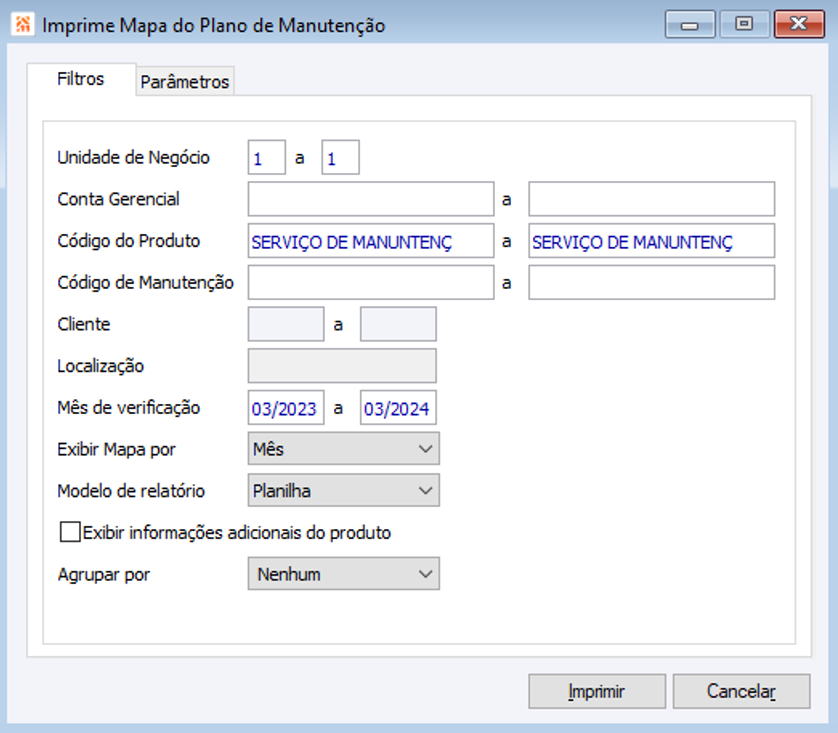Viewport: 838px width, 733px height.
Task: Select the Filtros tab
Action: tap(81, 79)
